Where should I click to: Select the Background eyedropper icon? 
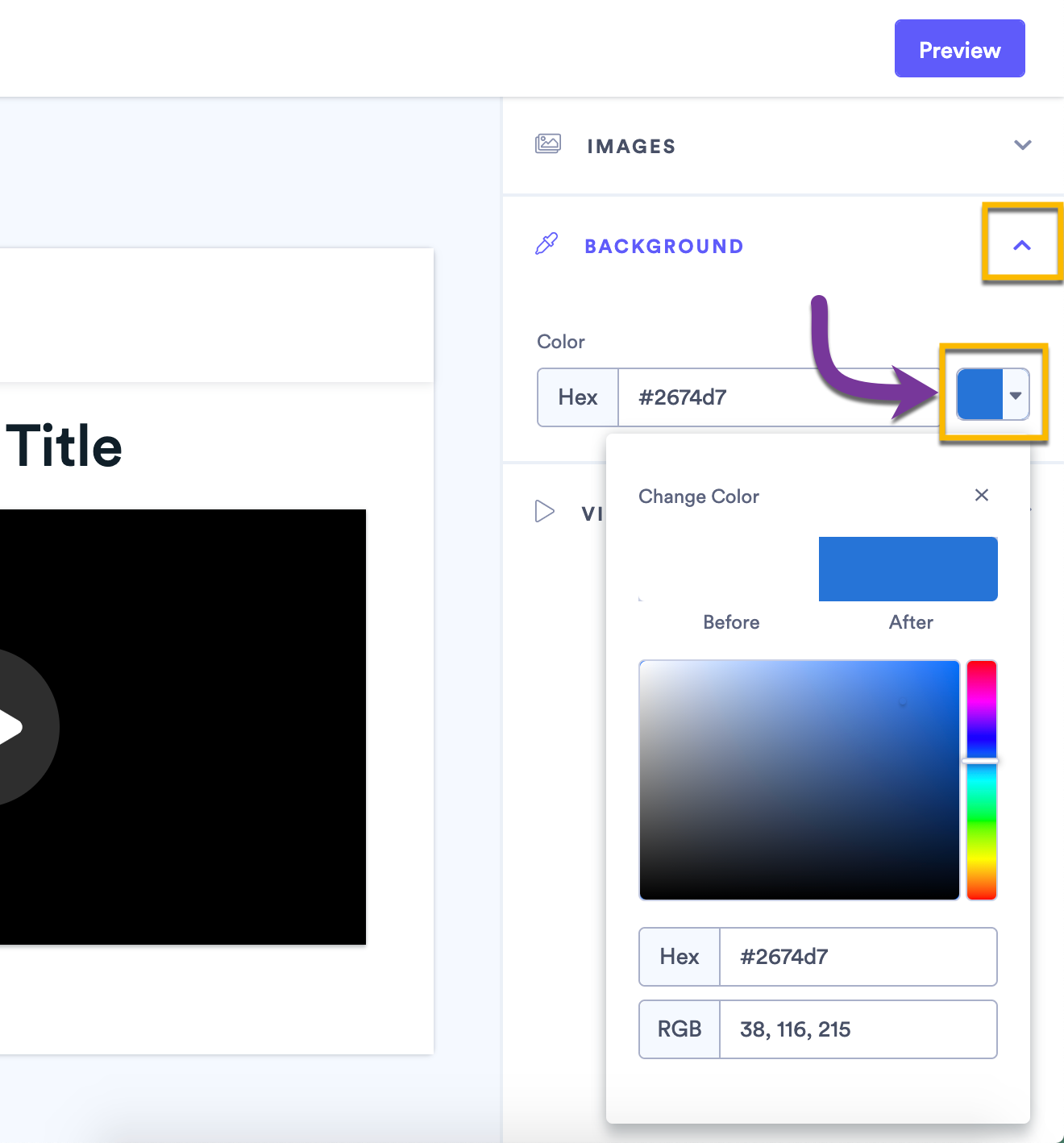(x=547, y=244)
